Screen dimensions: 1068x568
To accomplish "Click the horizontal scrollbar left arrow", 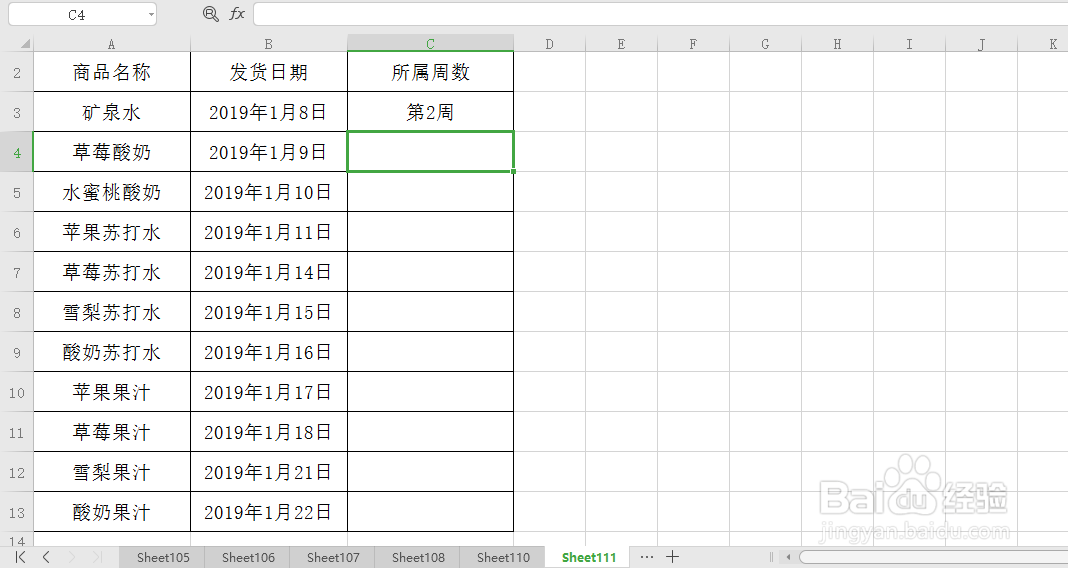I will [788, 557].
